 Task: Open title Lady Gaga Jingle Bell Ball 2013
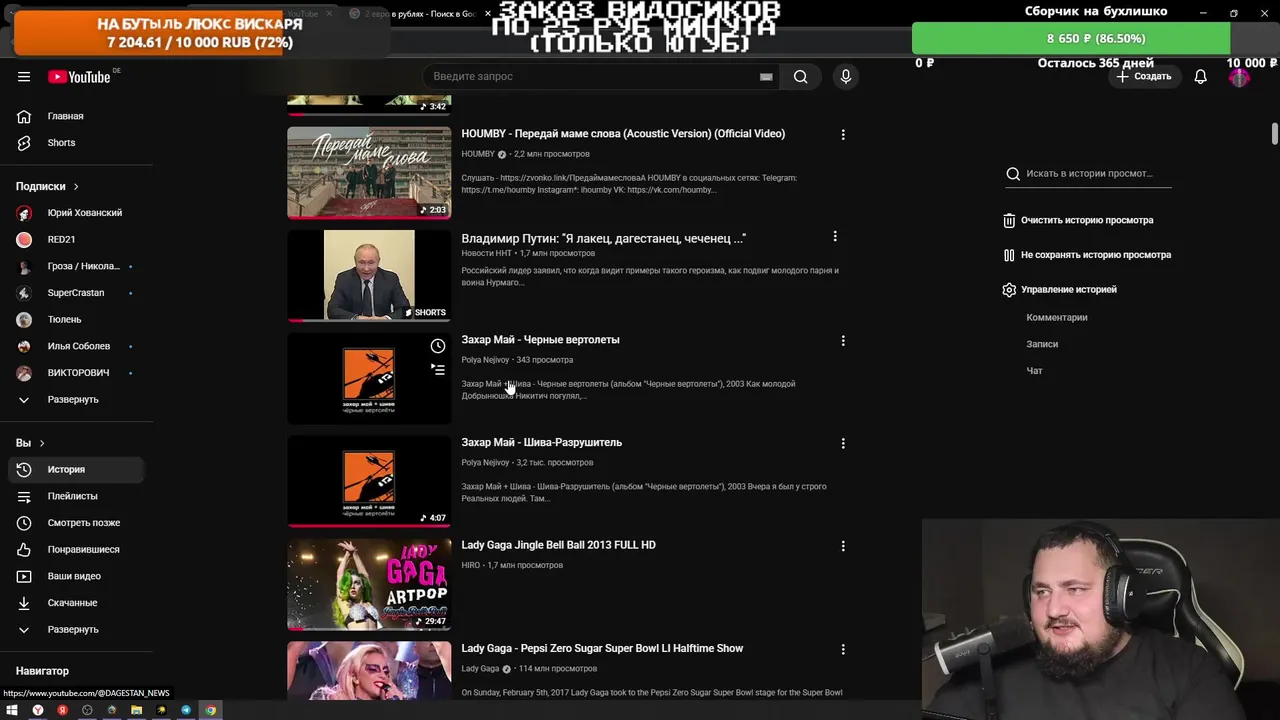pyautogui.click(x=558, y=545)
